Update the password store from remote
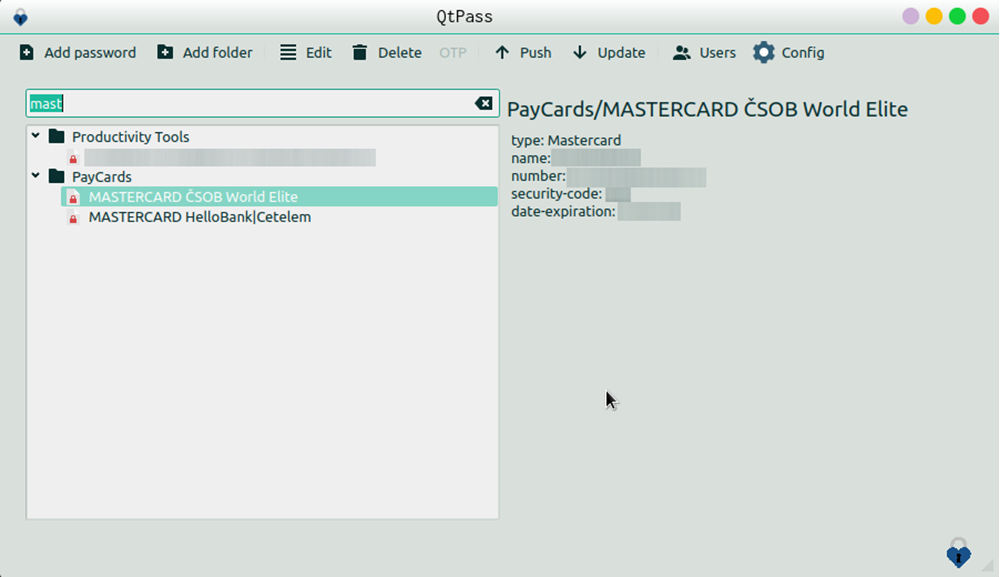 (x=609, y=52)
